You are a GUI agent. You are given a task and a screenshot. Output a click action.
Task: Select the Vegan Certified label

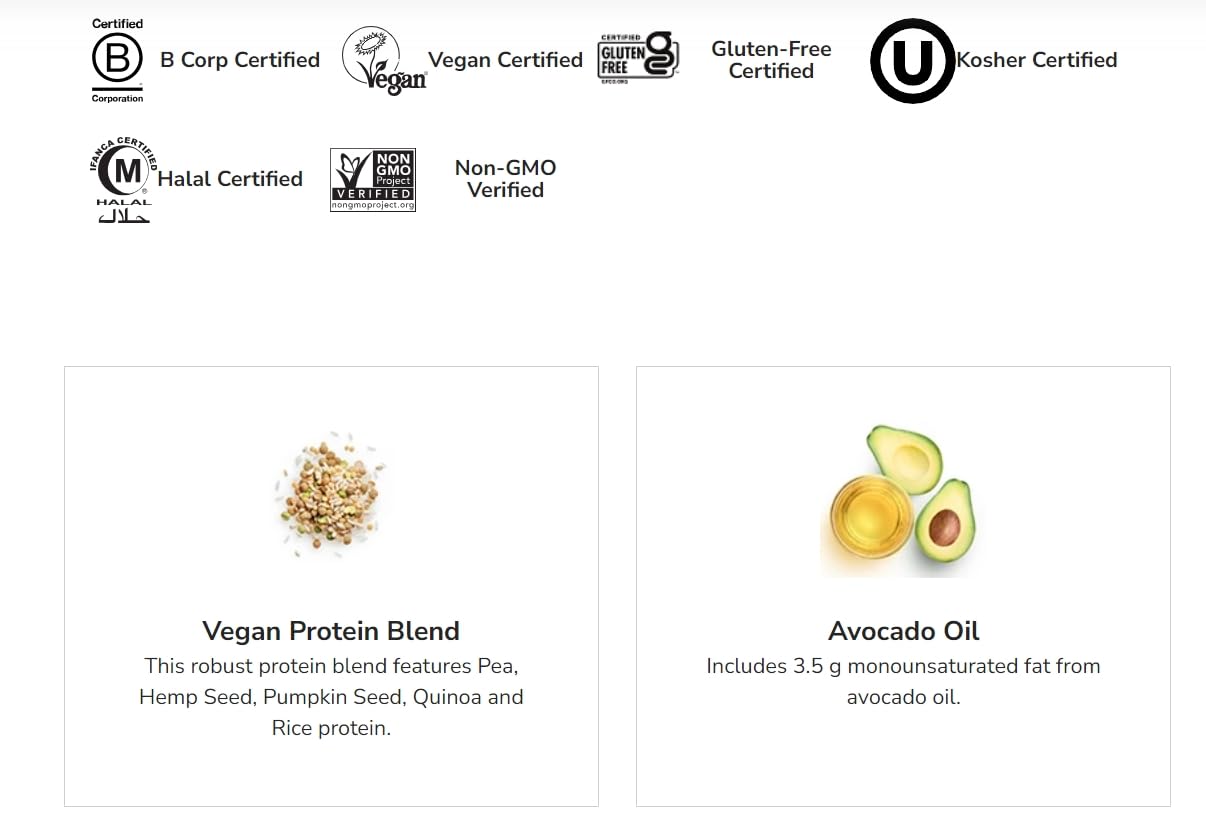click(x=505, y=60)
